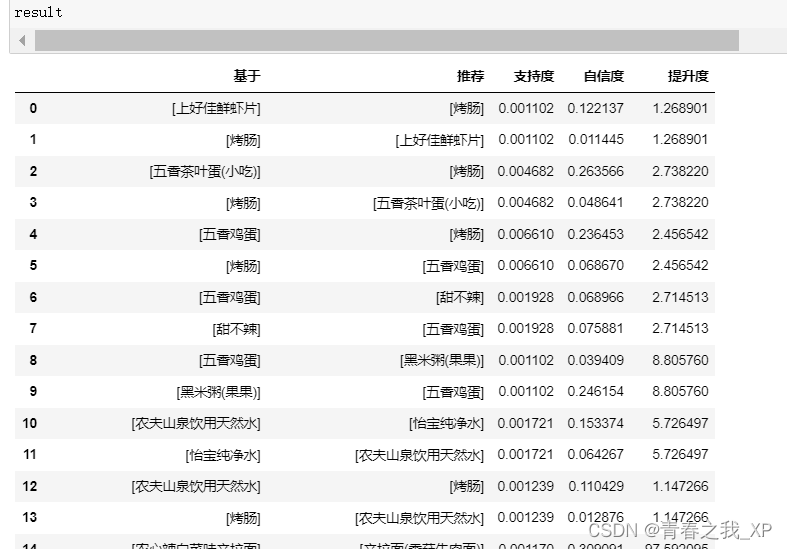This screenshot has width=787, height=549.
Task: Click the 'result' code text
Action: [x=38, y=13]
